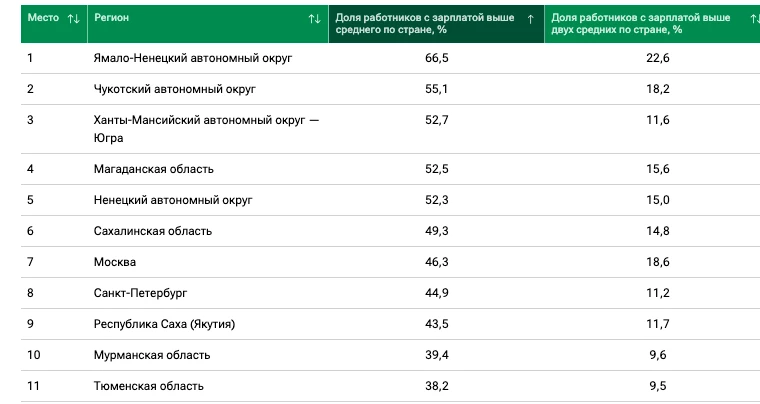Viewport: 760px width, 404px height.
Task: Sort by share above two averages arrows
Action: click(755, 19)
